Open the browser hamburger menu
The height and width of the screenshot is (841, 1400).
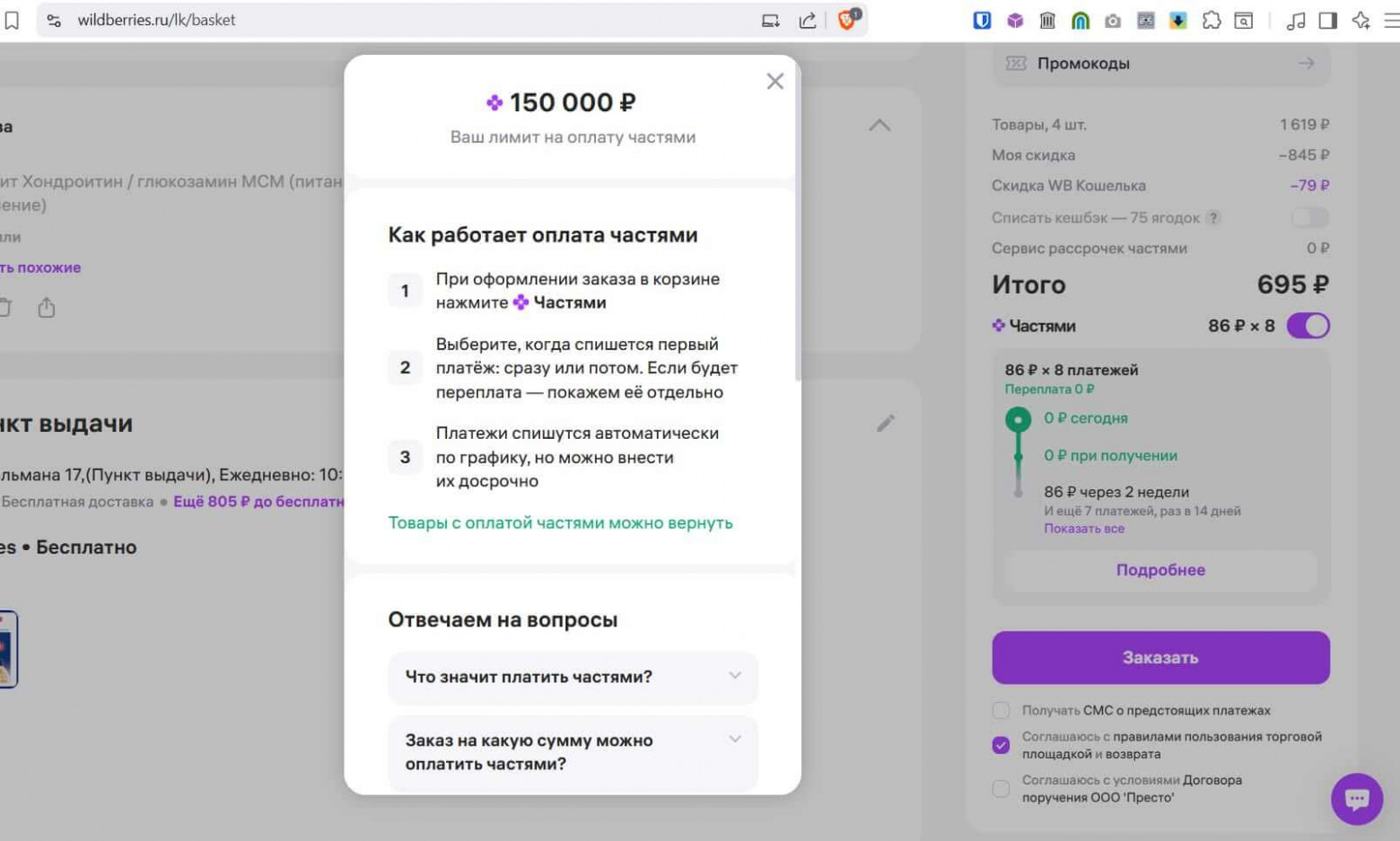click(x=1389, y=20)
